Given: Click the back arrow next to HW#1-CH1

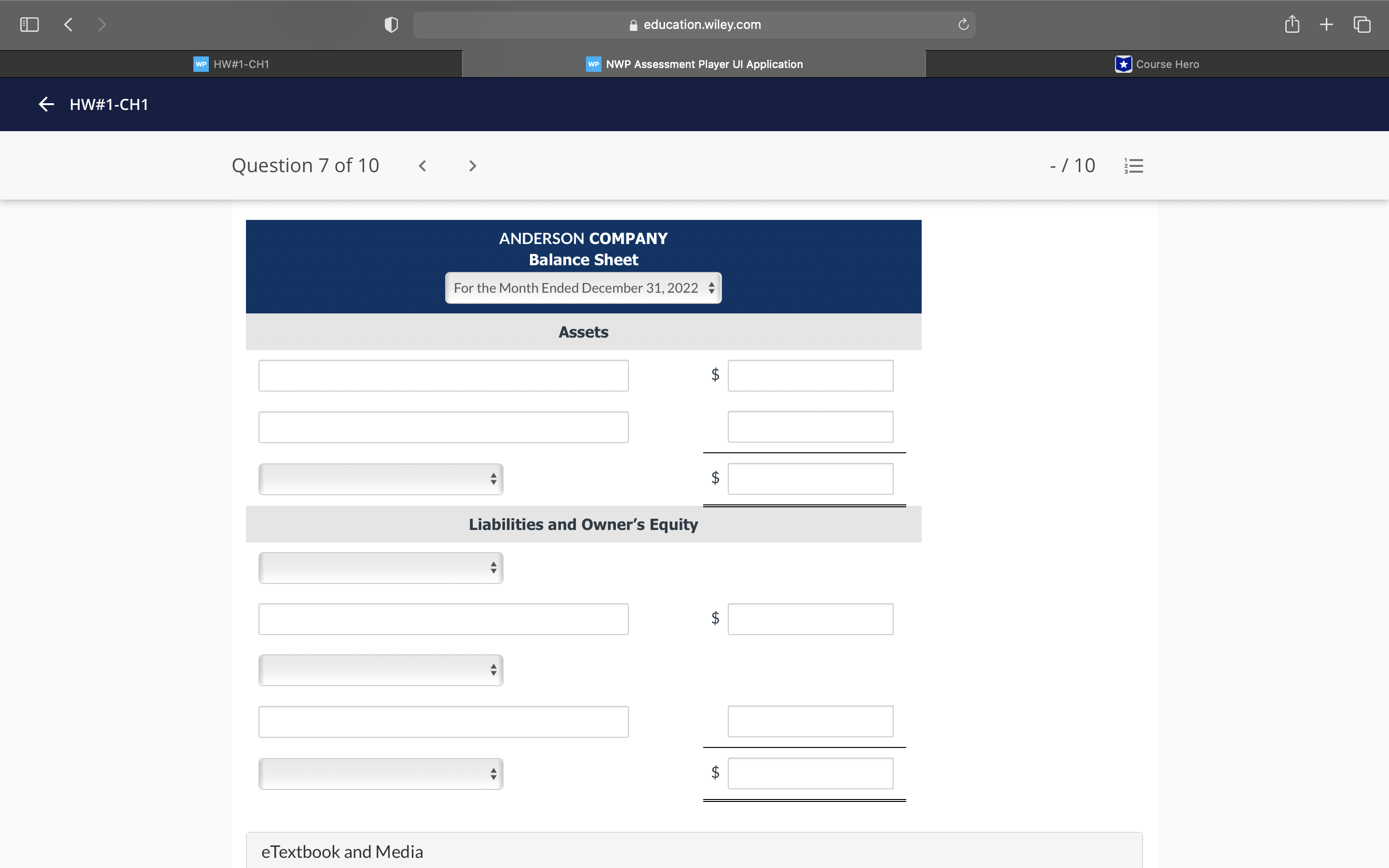Looking at the screenshot, I should tap(46, 104).
